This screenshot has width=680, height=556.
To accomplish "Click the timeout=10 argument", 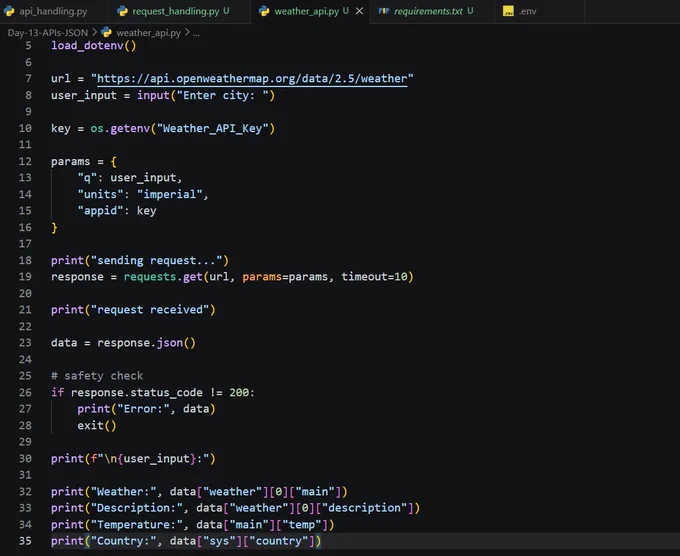I will click(374, 277).
